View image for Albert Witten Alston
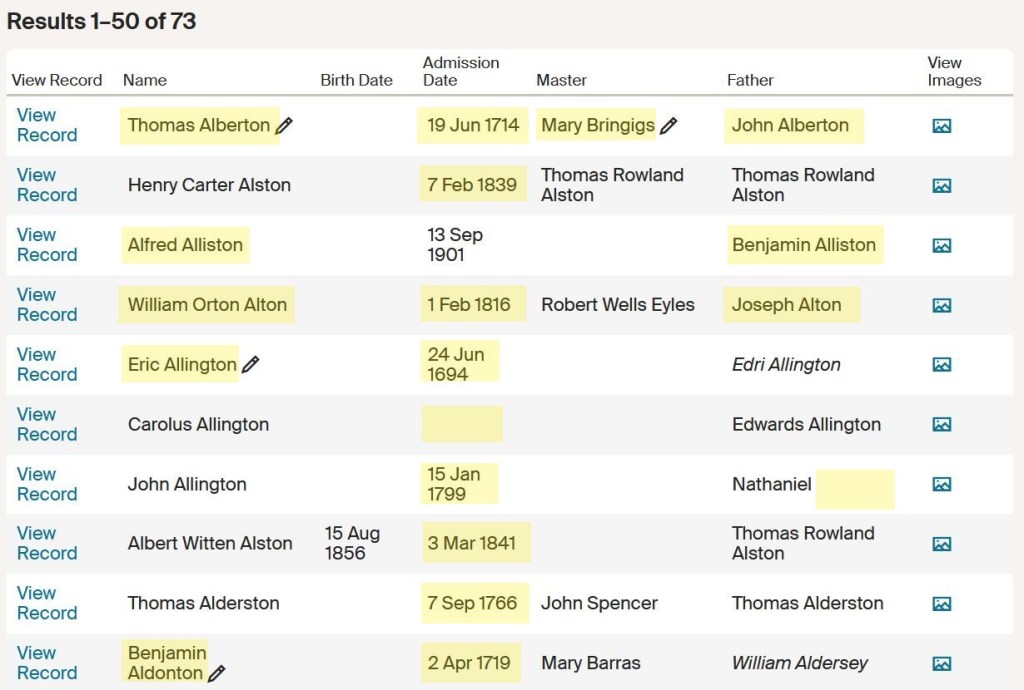Image resolution: width=1024 pixels, height=690 pixels. tap(941, 544)
